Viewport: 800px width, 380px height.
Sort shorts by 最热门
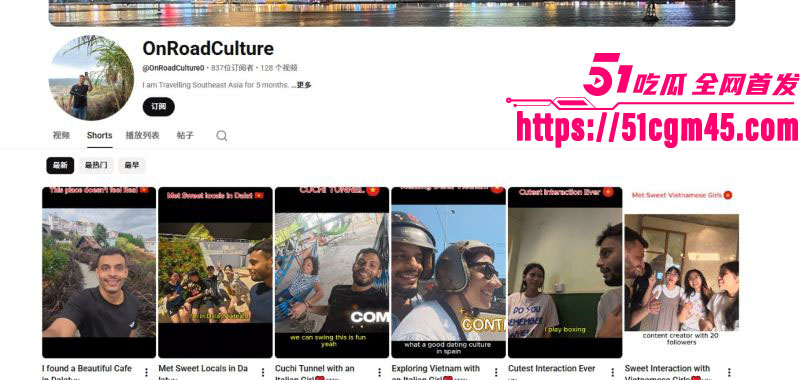pos(96,165)
